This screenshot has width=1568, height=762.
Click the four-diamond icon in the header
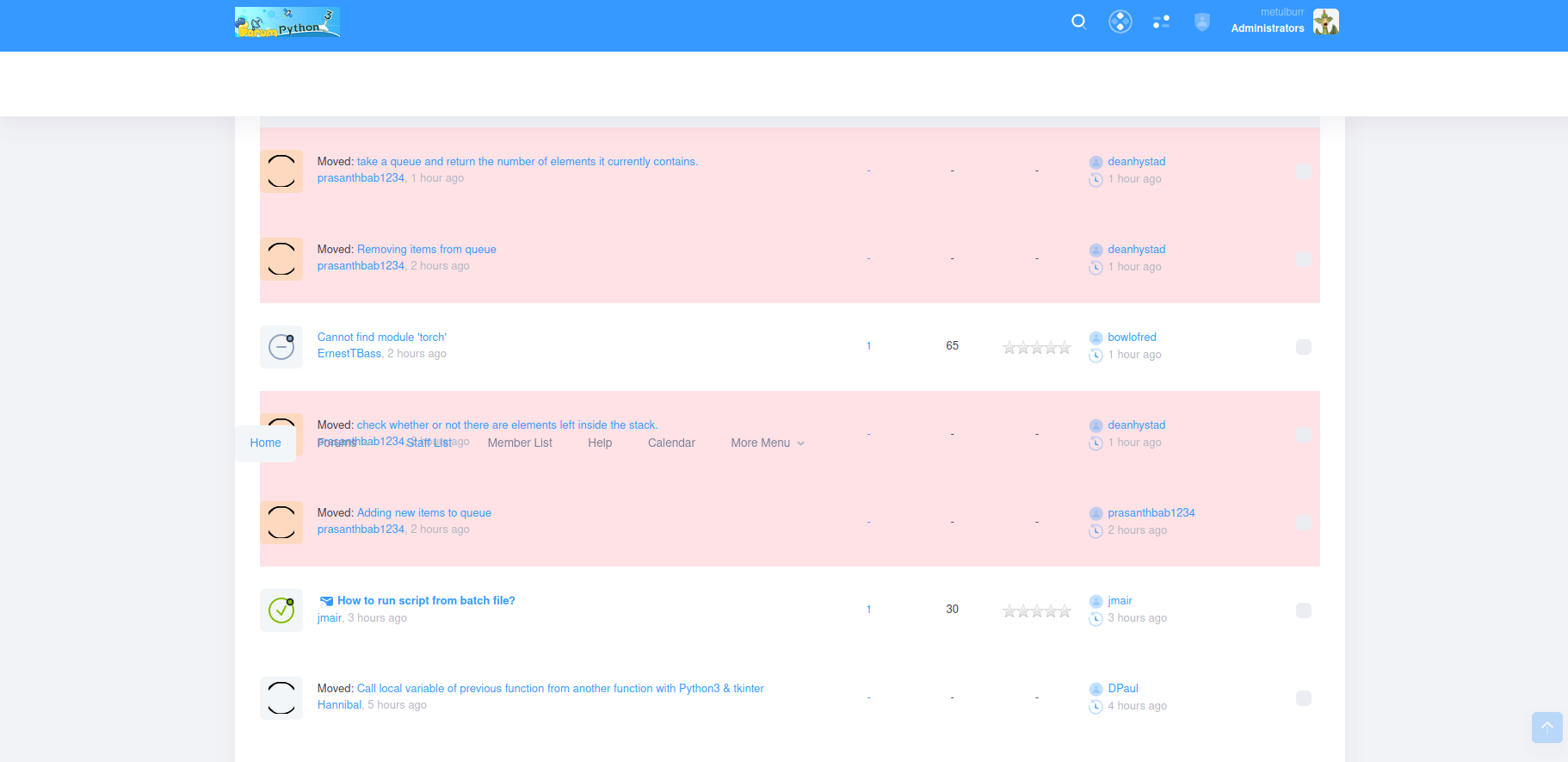tap(1120, 22)
